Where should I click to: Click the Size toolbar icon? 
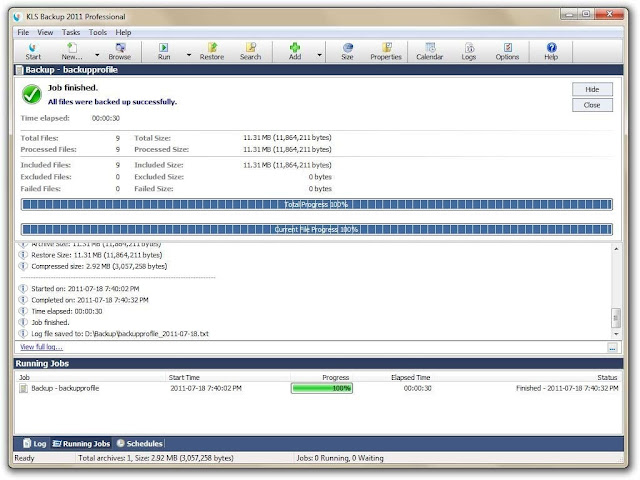pyautogui.click(x=347, y=51)
